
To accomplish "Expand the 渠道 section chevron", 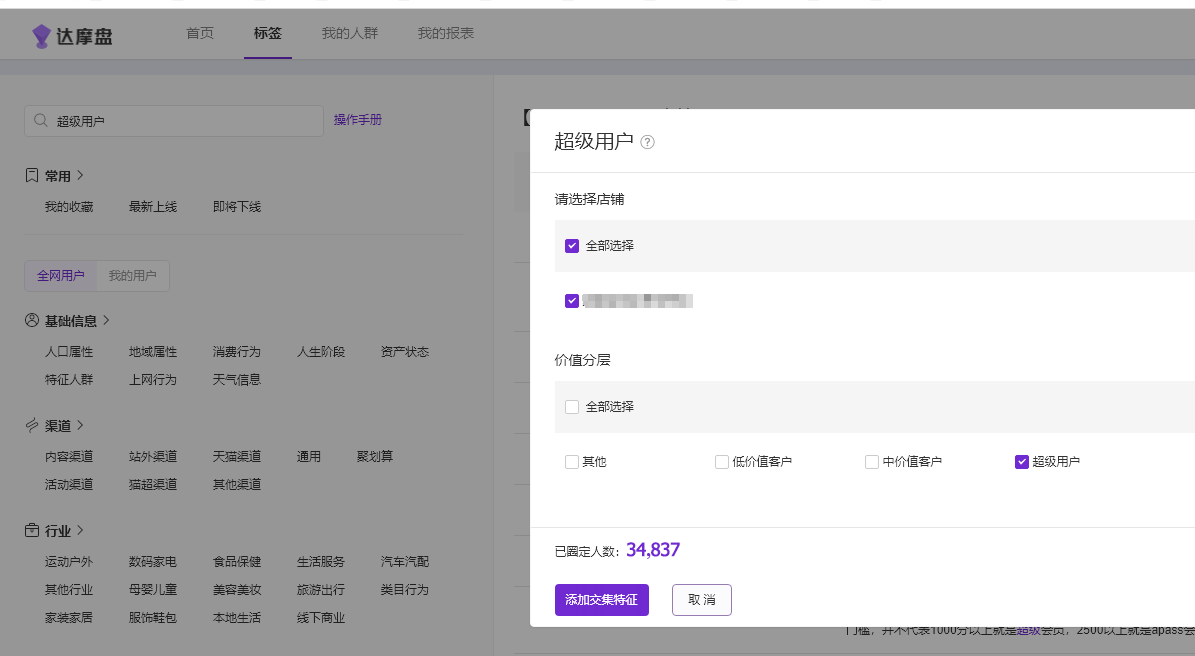I will click(x=80, y=425).
